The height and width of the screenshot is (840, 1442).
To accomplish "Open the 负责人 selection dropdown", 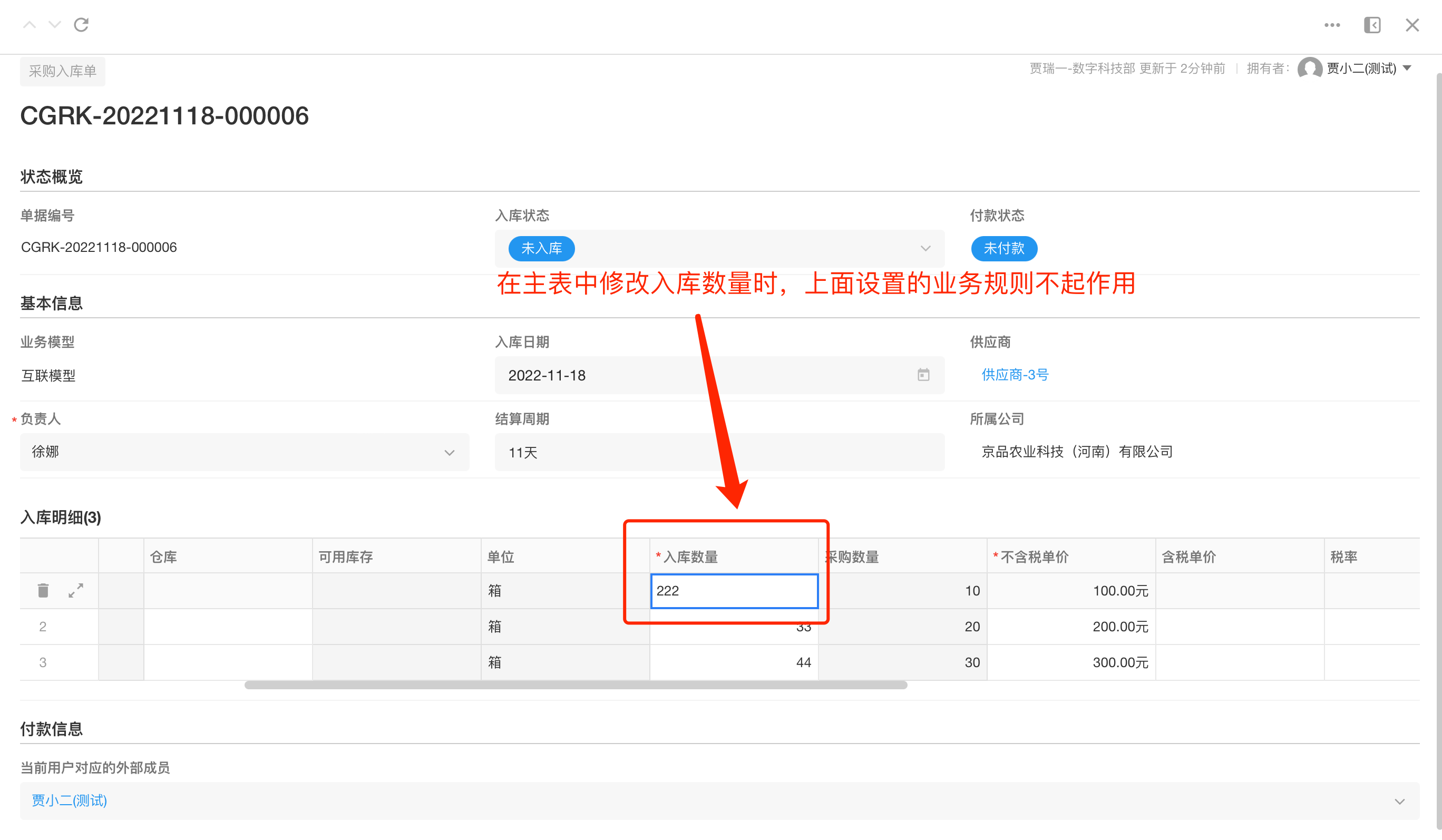I will pyautogui.click(x=449, y=452).
